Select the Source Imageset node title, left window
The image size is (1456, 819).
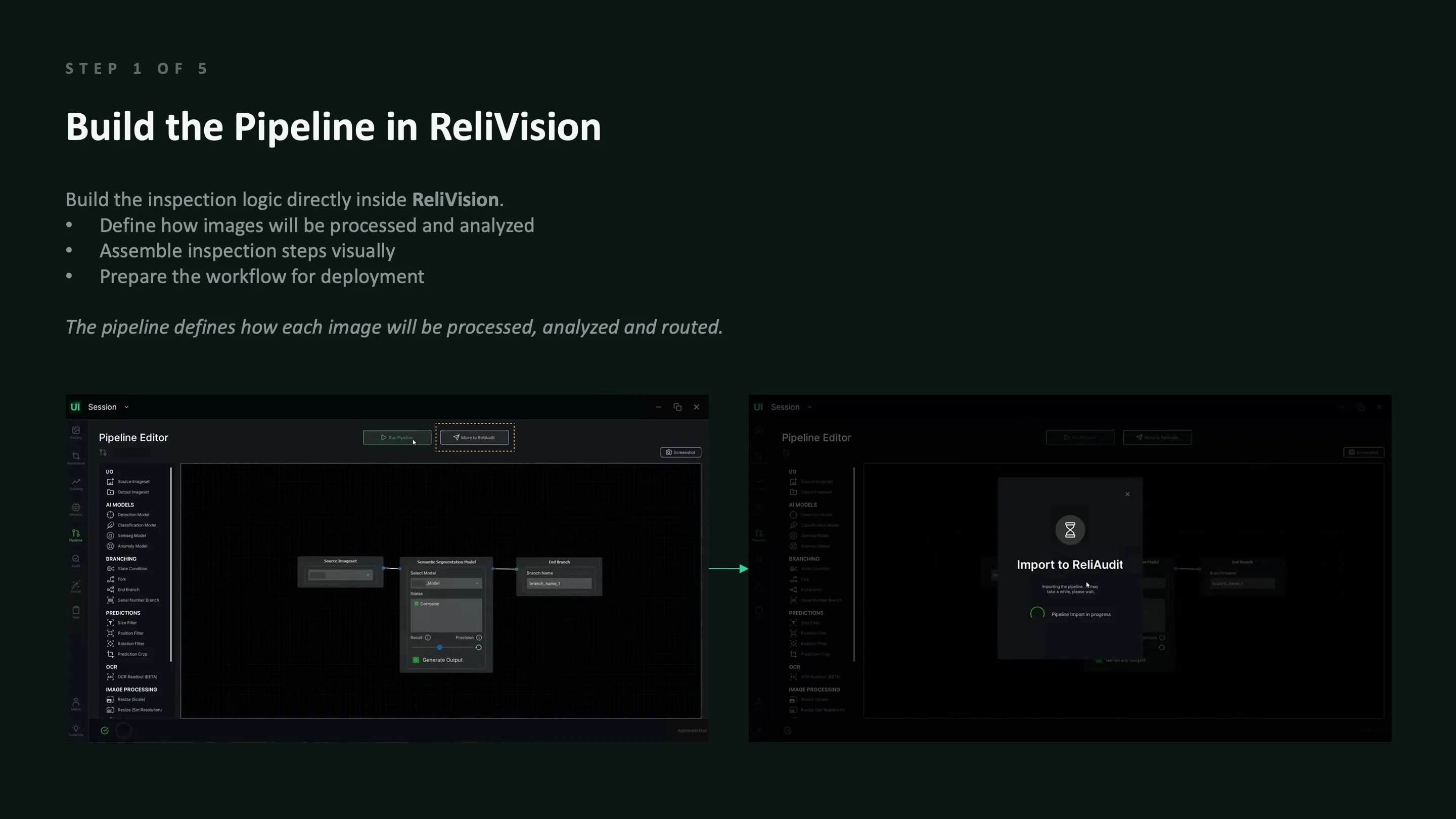coord(340,561)
